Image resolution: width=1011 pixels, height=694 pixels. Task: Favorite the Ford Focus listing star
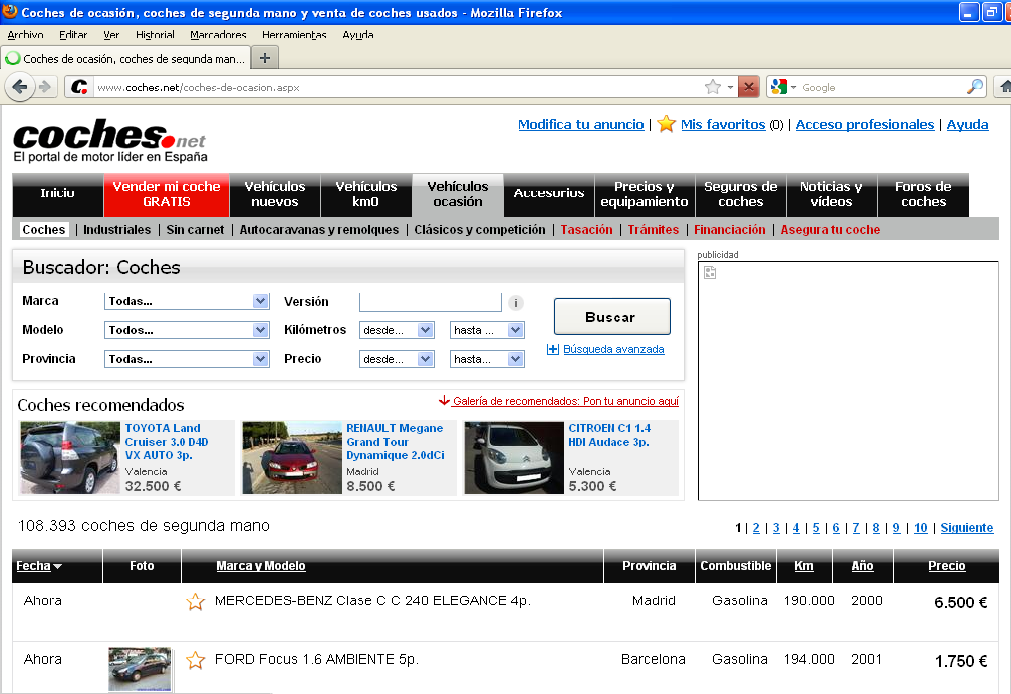195,660
